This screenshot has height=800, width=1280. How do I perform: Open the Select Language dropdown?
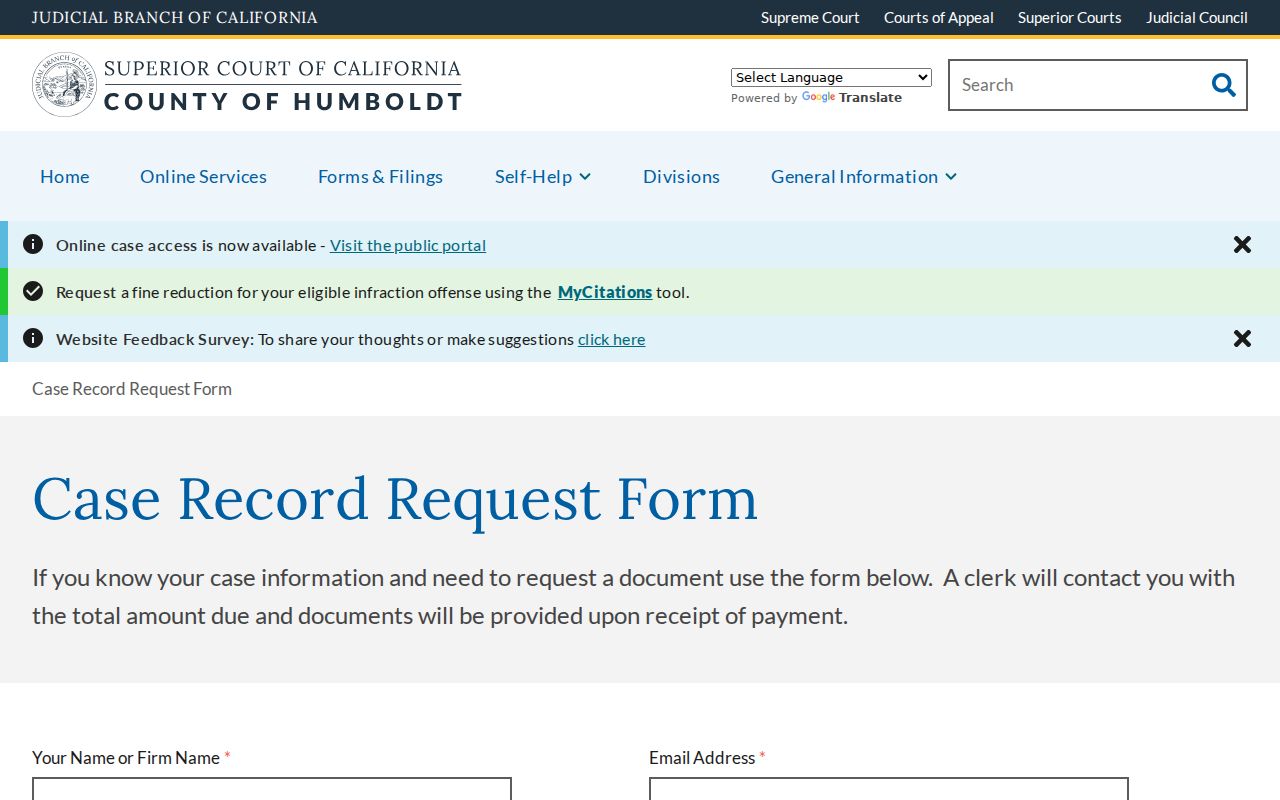[x=831, y=77]
